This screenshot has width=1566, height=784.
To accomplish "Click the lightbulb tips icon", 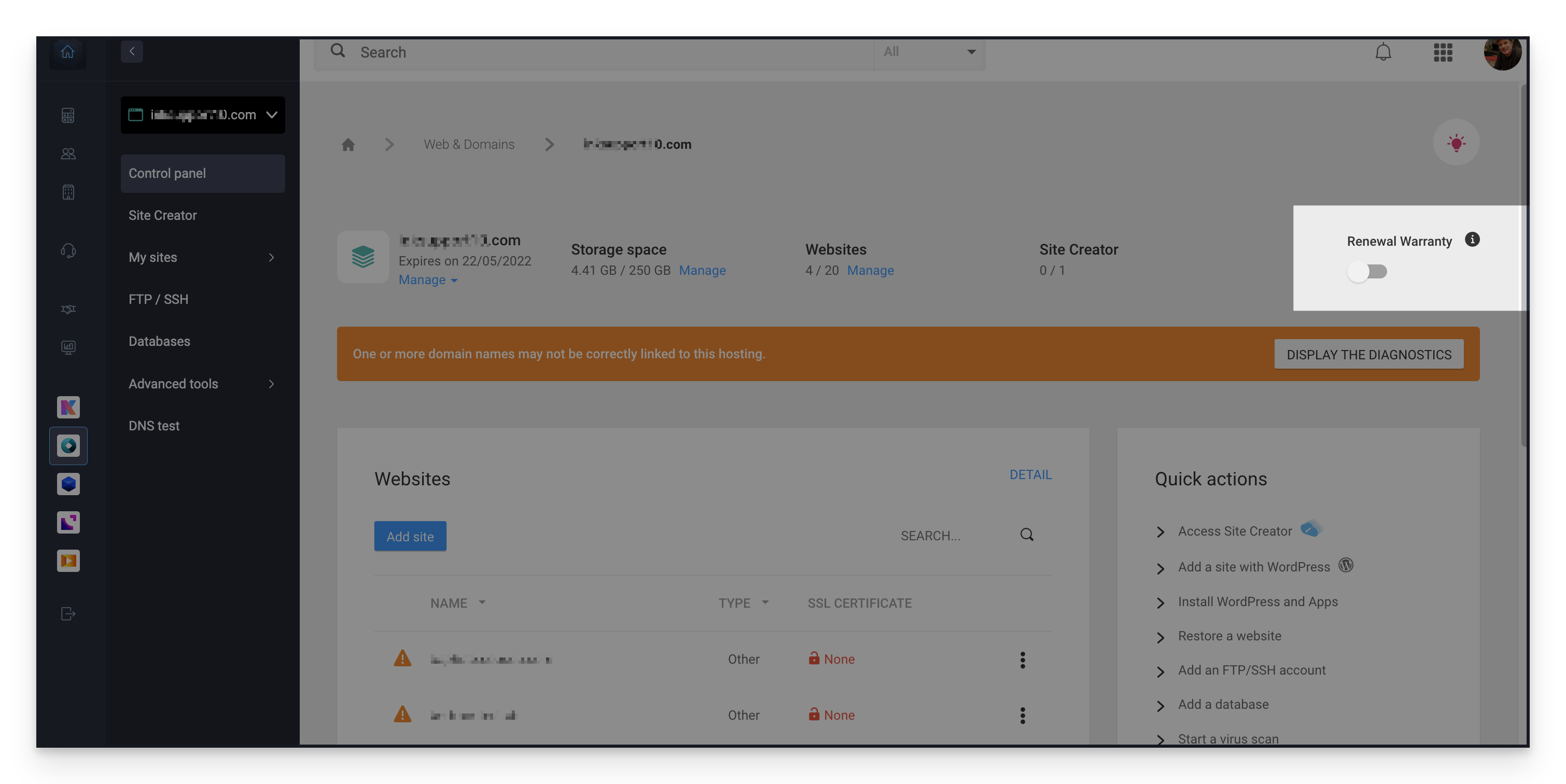I will click(1456, 144).
